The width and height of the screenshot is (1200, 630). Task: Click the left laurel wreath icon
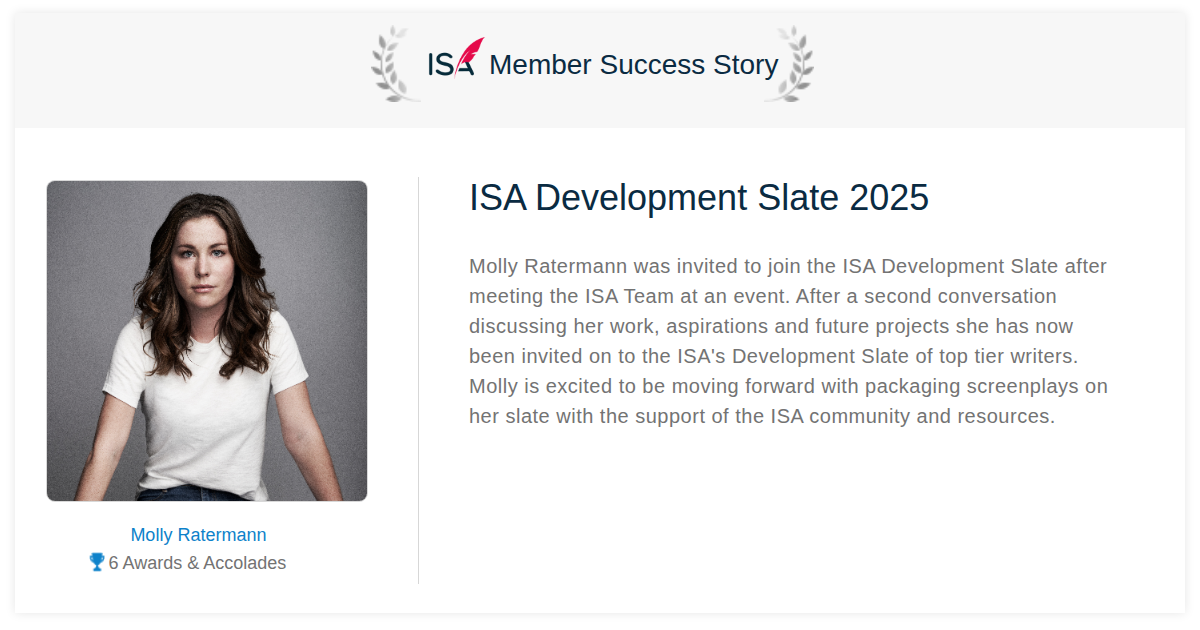[x=392, y=64]
